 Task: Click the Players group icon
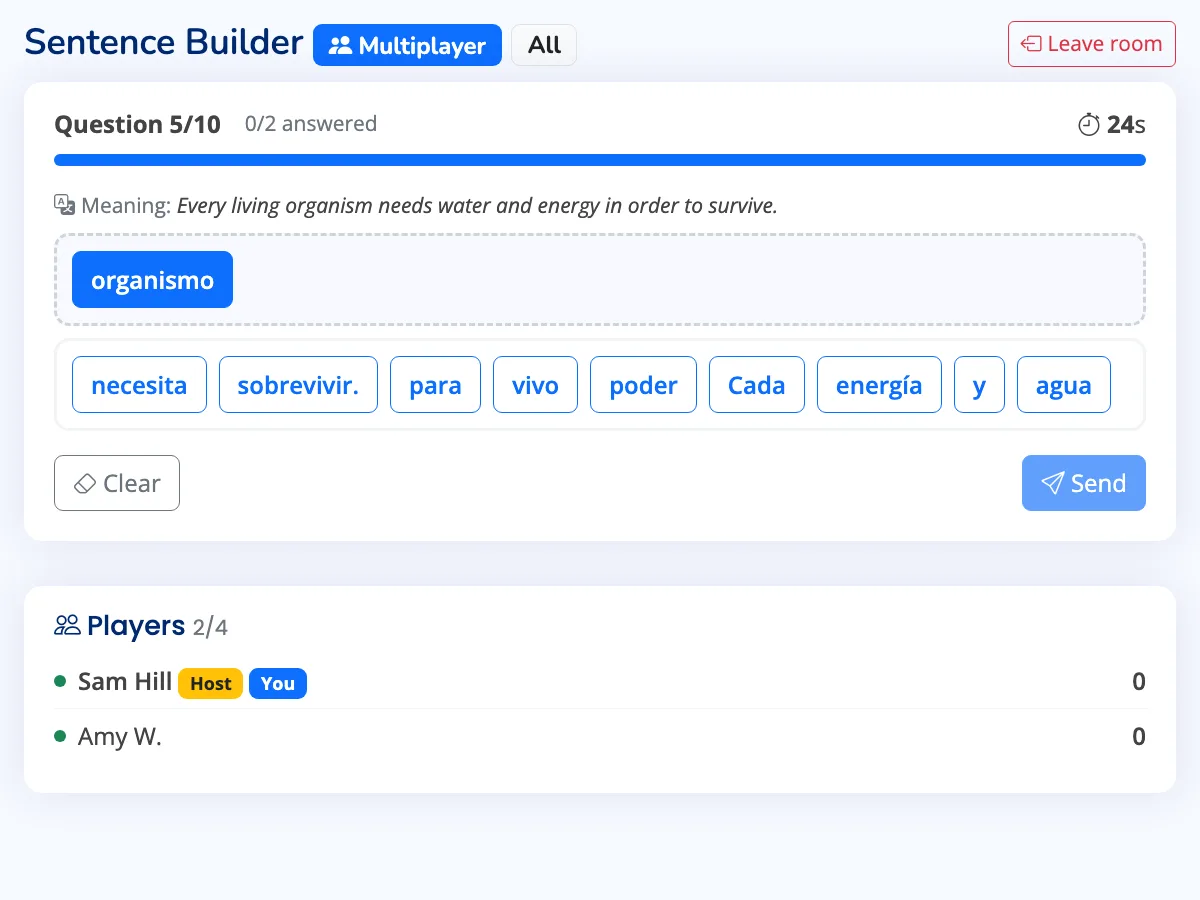click(67, 626)
